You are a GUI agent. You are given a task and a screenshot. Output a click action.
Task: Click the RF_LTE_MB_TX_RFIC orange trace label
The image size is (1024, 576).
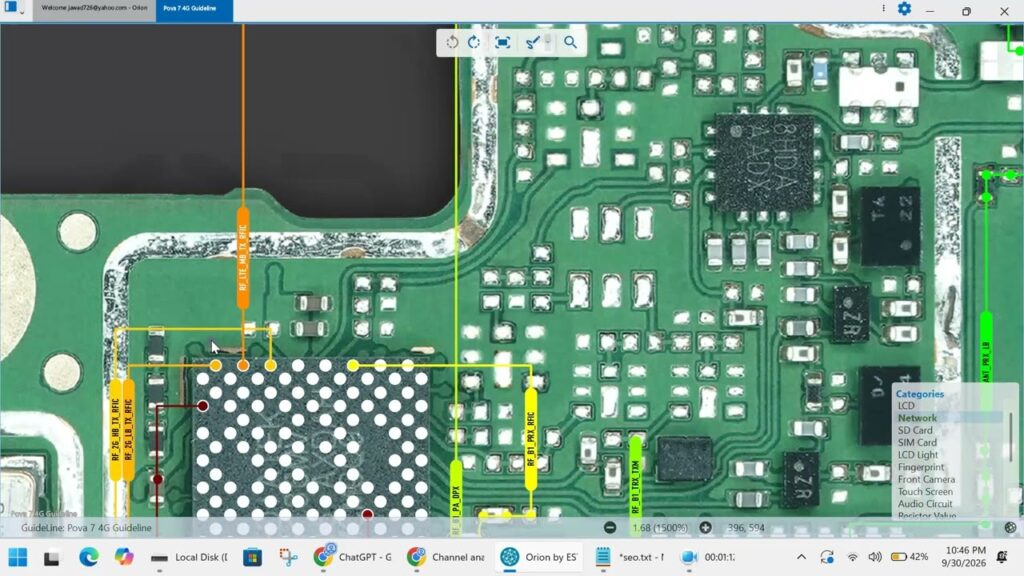coord(243,259)
